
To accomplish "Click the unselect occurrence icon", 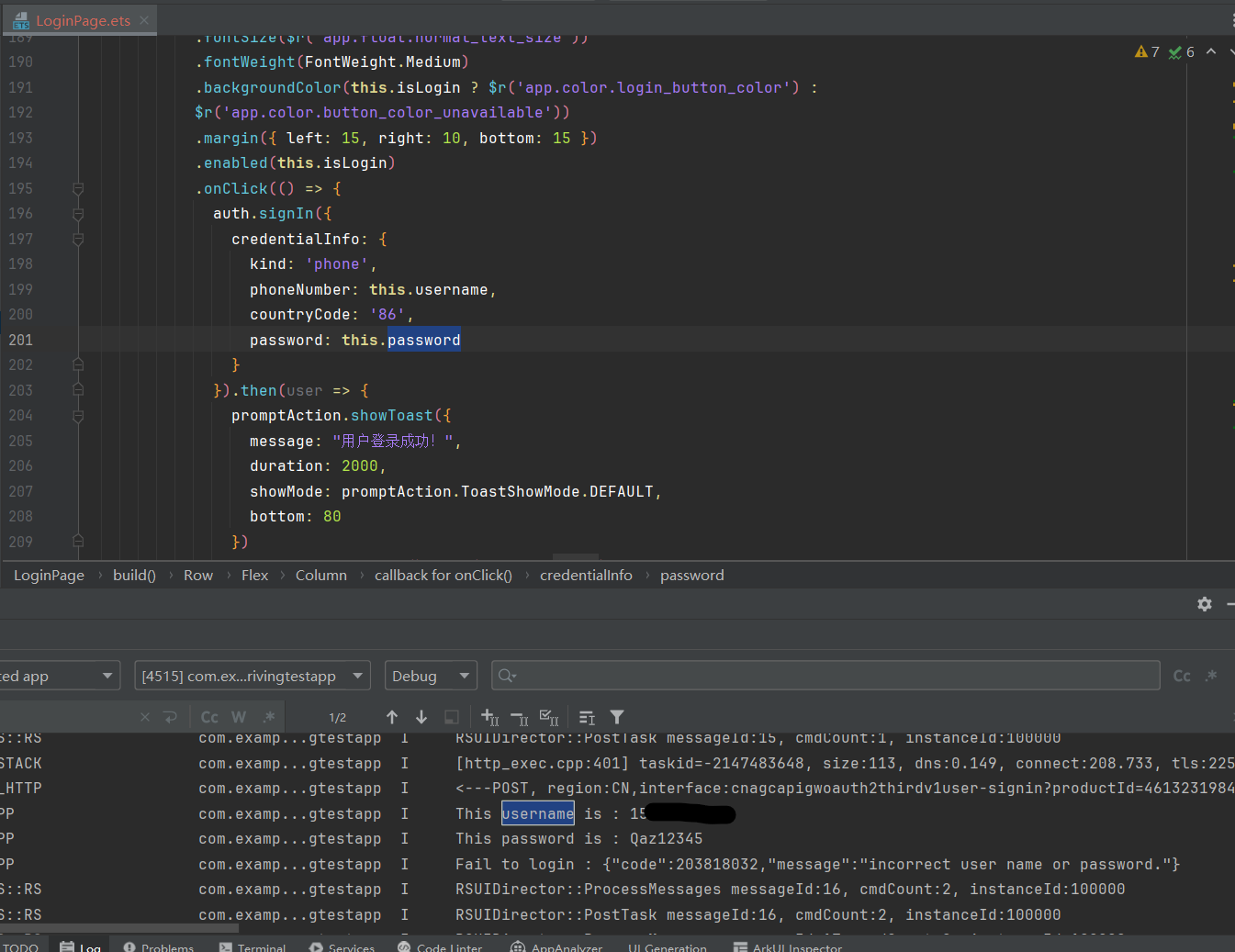I will point(520,717).
